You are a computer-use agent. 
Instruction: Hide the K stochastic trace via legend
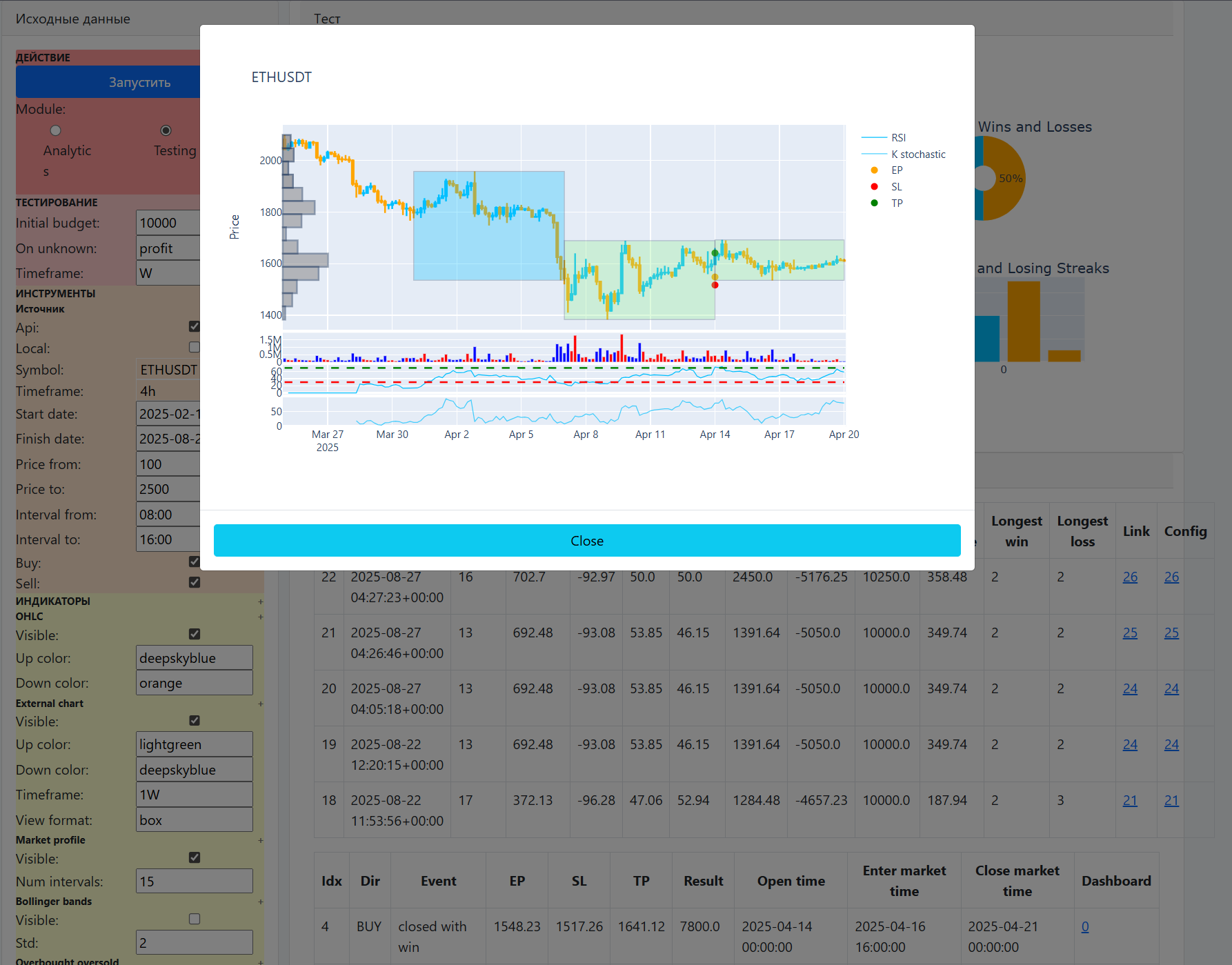click(917, 155)
